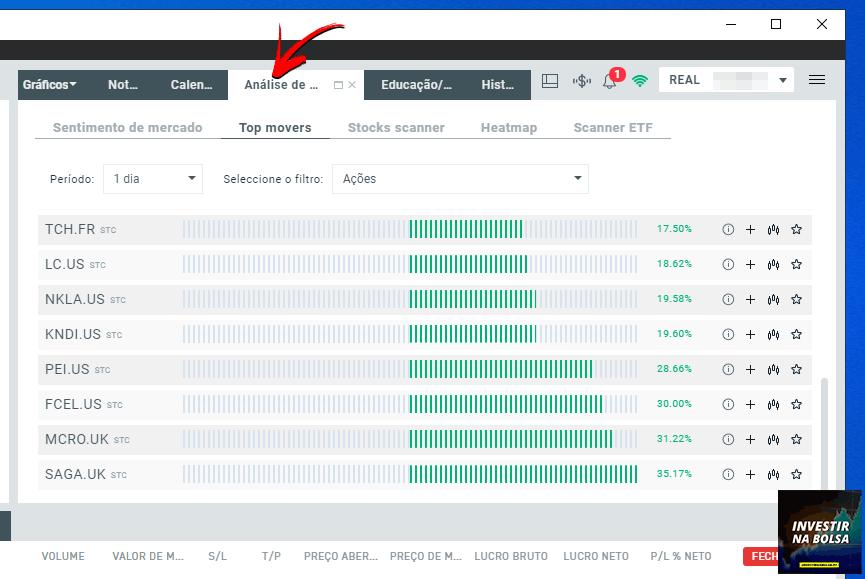Open new order for MCRO.UK

pos(750,439)
